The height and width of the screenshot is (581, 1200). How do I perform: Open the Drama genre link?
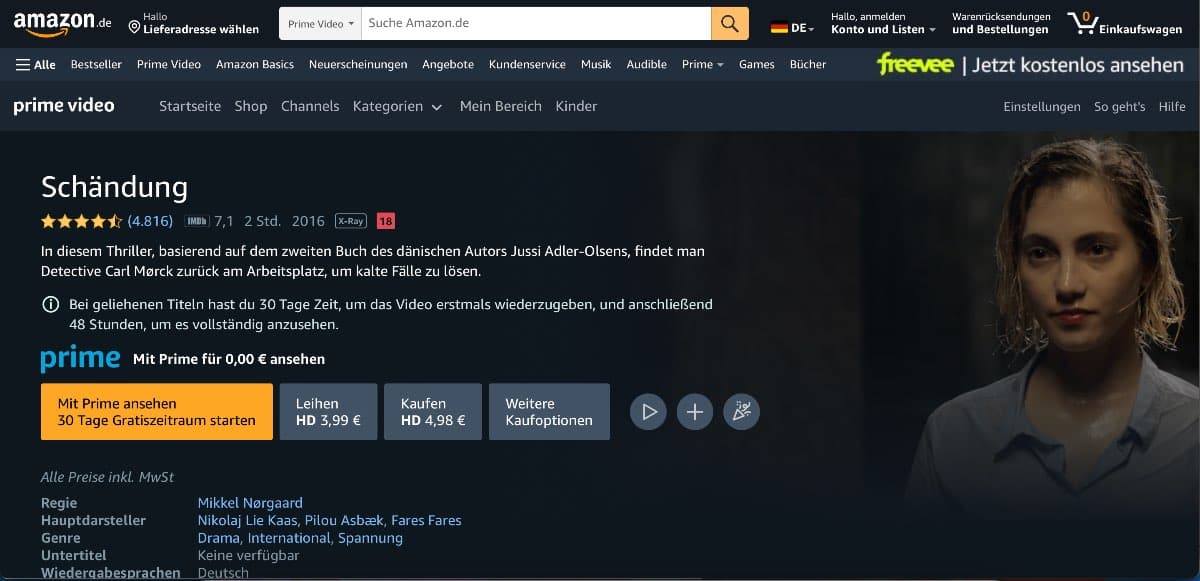pos(219,538)
